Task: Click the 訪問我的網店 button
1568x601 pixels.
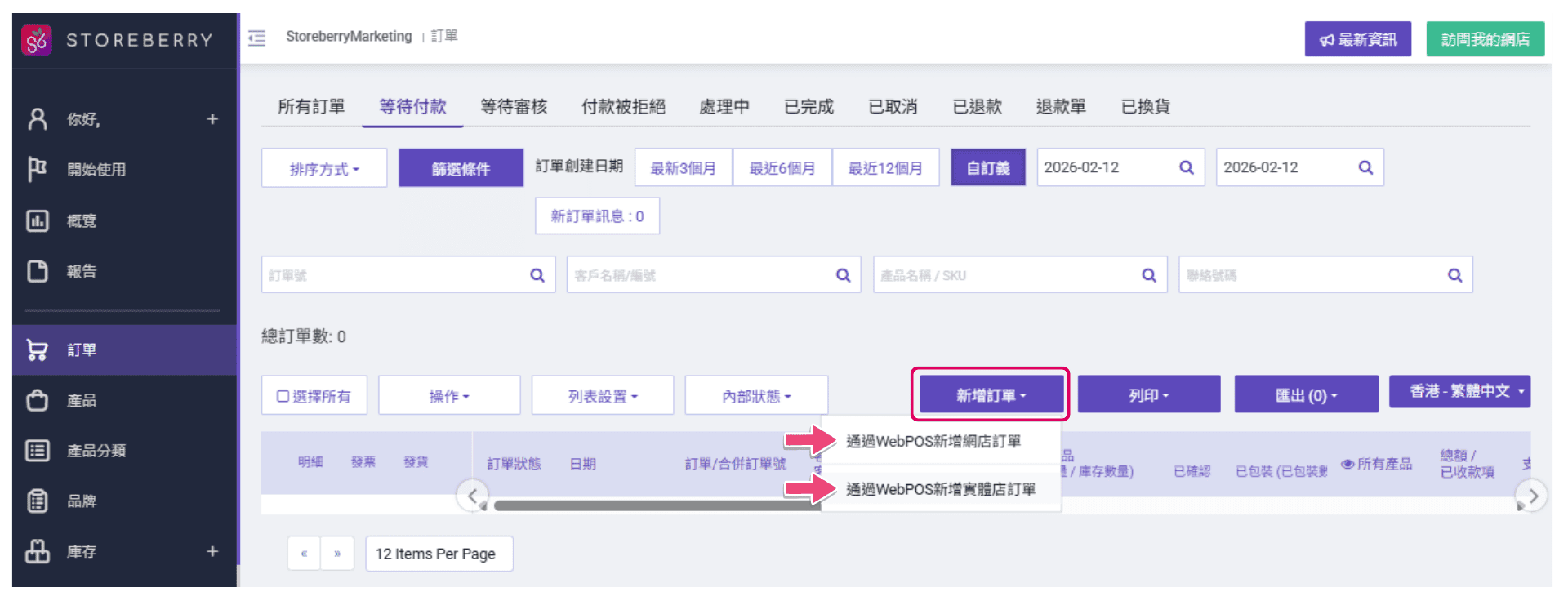Action: (1485, 39)
